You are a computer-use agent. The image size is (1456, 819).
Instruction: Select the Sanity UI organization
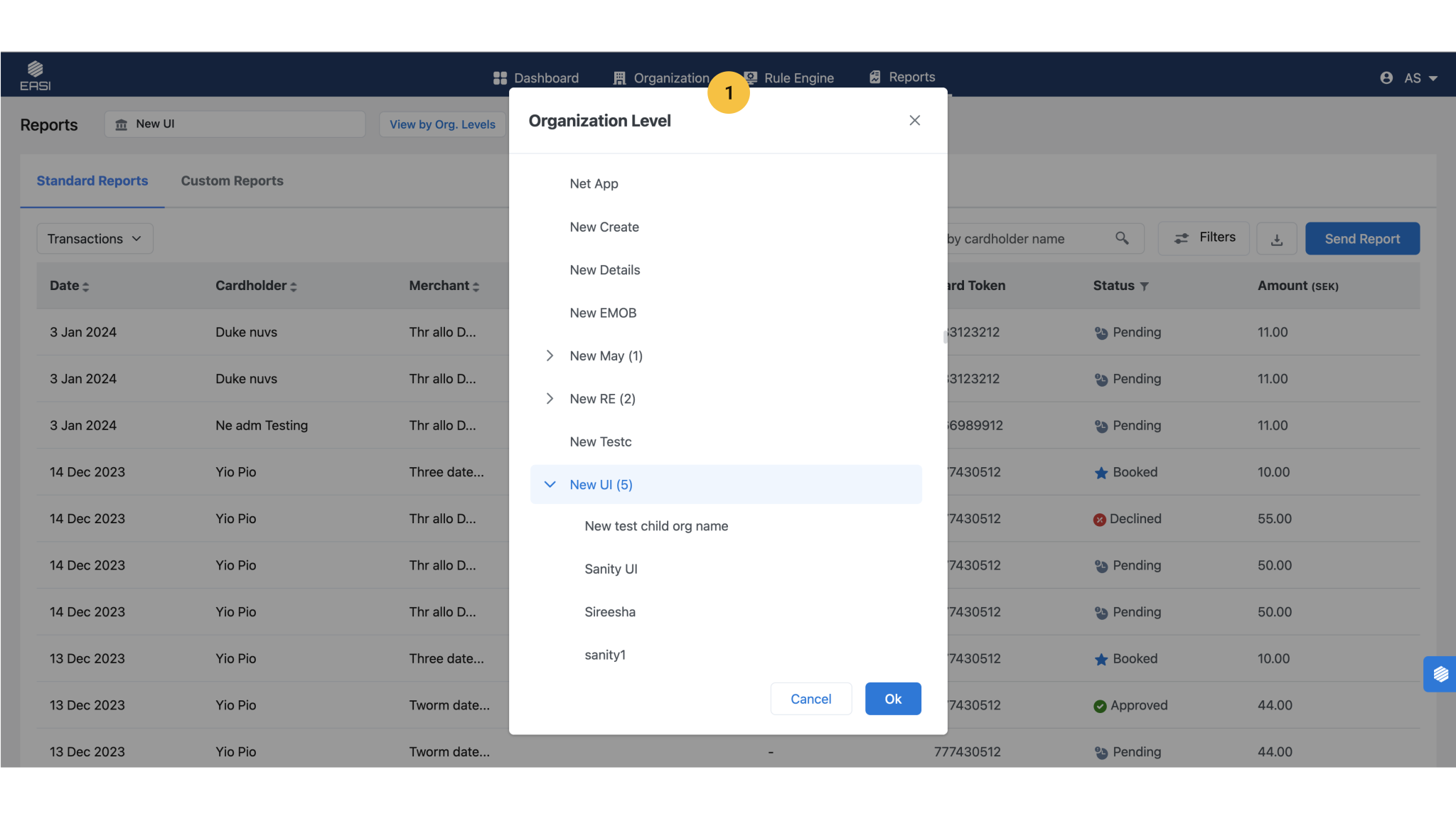(611, 569)
